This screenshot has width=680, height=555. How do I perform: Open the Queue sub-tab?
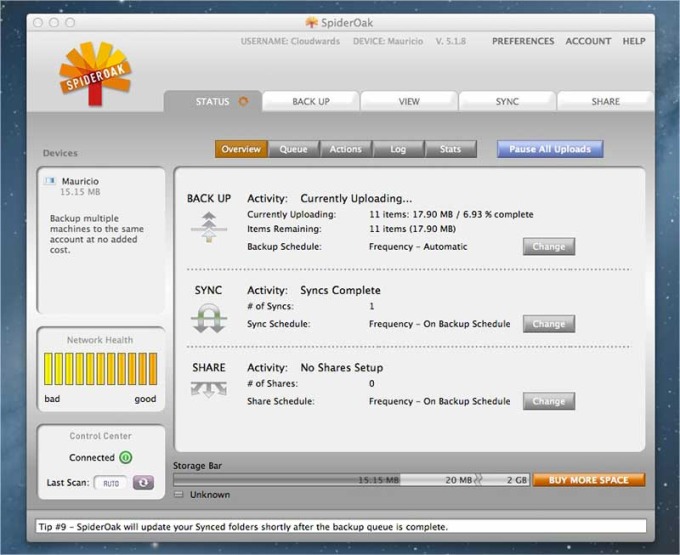coord(294,149)
